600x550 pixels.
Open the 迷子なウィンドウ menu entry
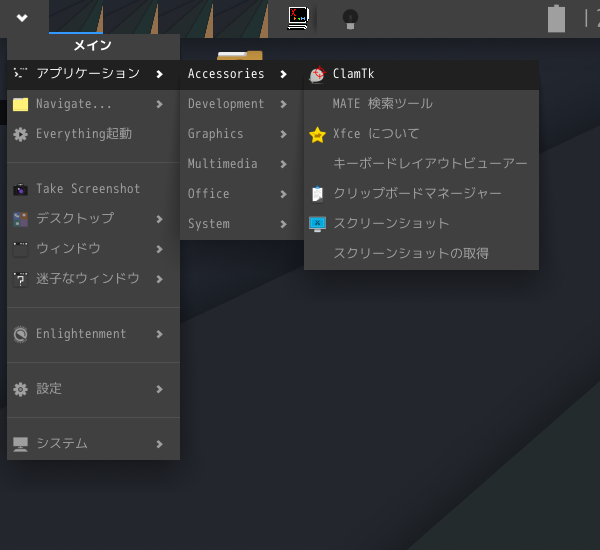[x=93, y=279]
